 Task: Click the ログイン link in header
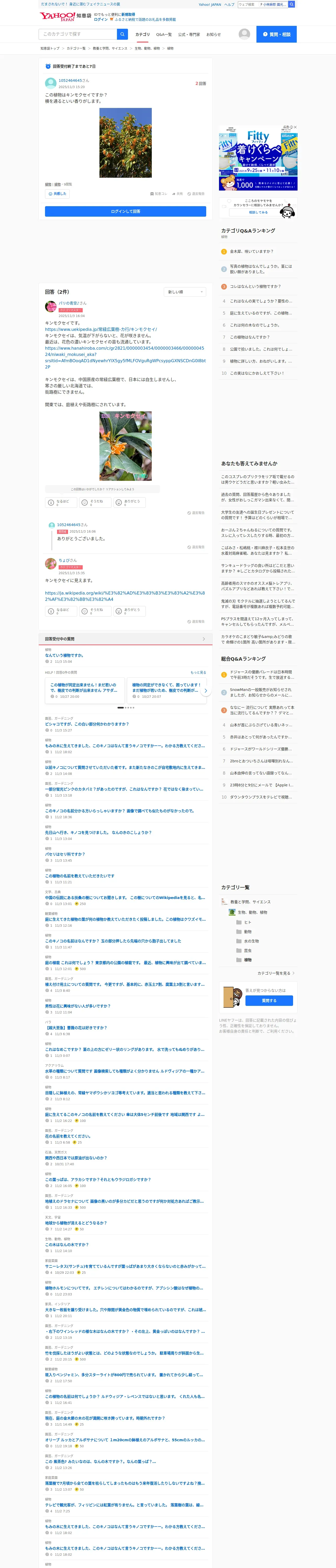101,20
